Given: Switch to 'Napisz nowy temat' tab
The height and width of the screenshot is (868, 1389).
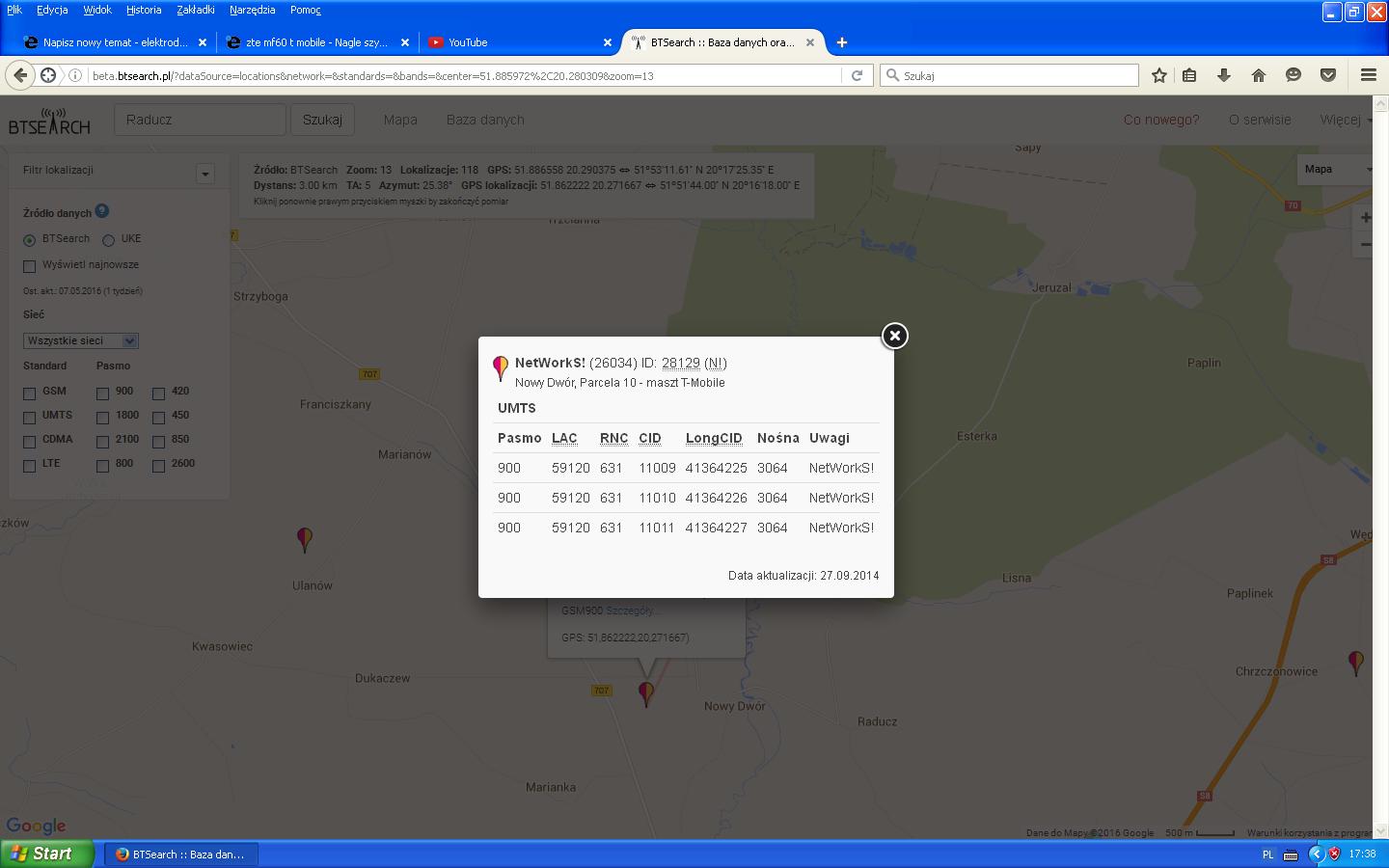Looking at the screenshot, I should 115,42.
